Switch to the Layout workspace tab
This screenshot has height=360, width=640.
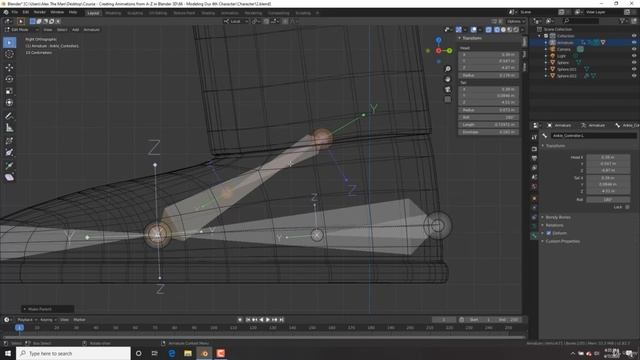tap(93, 13)
